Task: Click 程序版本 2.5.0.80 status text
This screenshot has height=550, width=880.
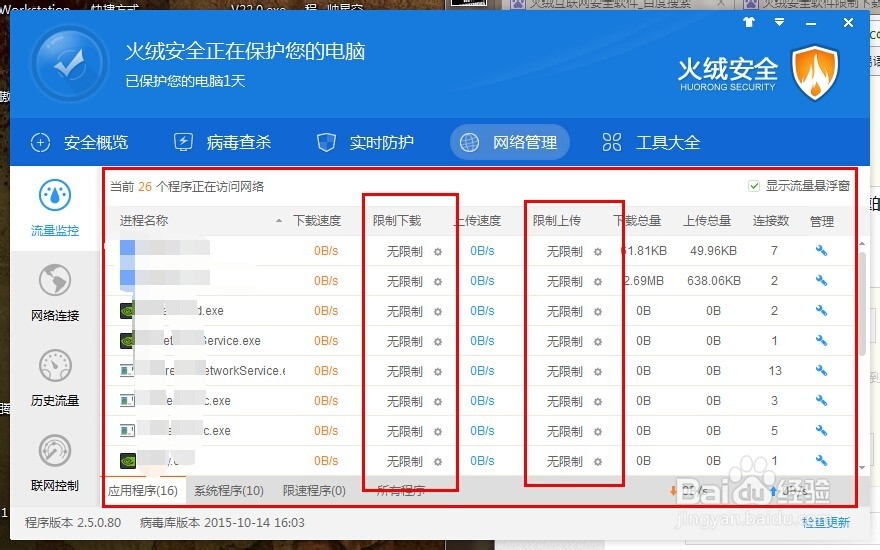Action: tap(73, 522)
